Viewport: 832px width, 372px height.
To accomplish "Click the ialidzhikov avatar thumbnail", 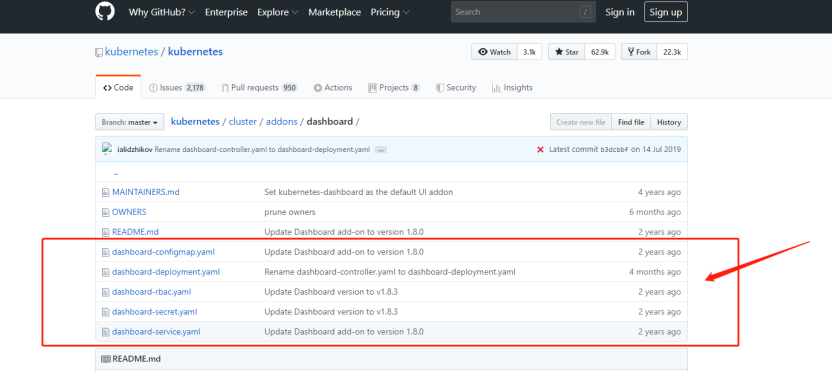I will pos(107,149).
